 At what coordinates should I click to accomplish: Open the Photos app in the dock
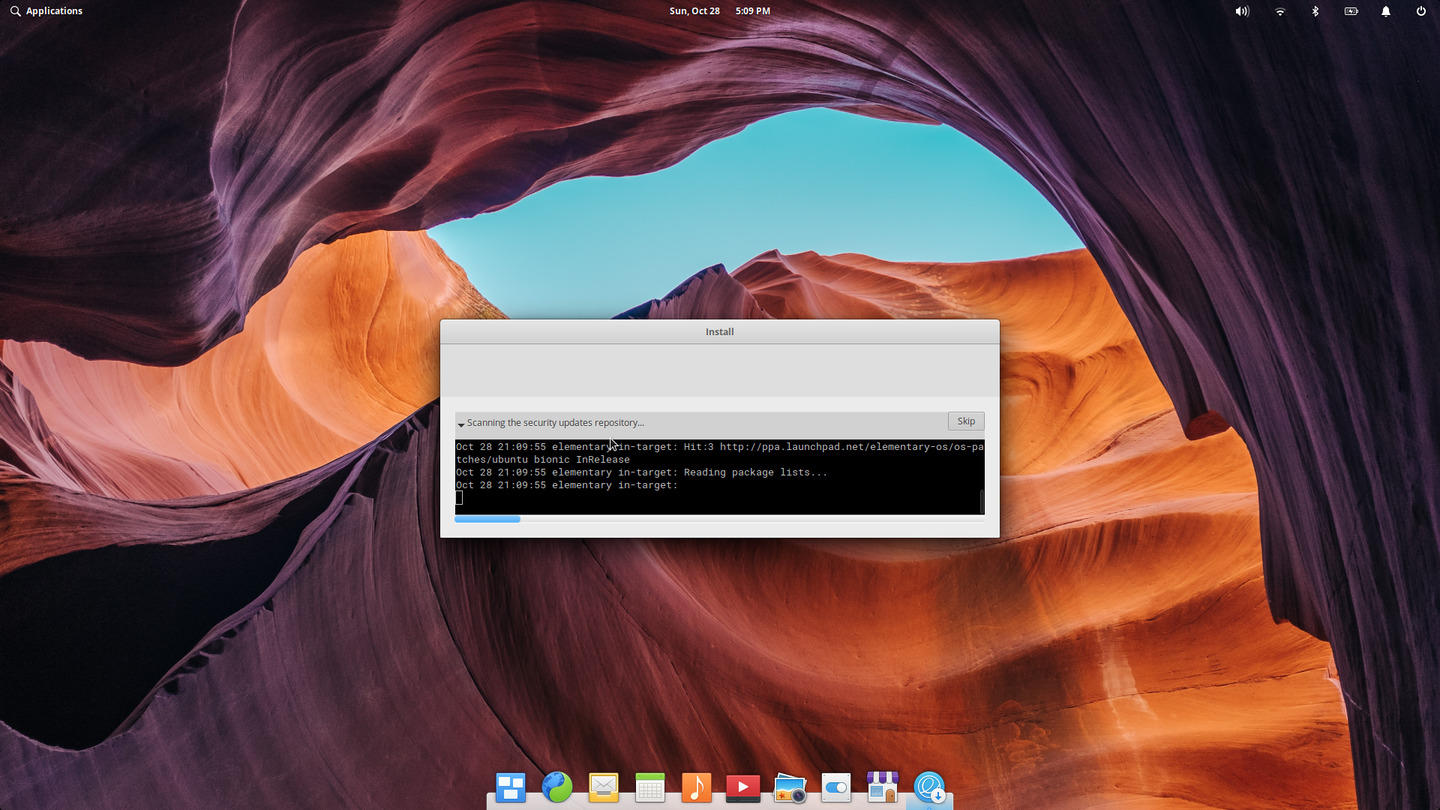(x=789, y=788)
